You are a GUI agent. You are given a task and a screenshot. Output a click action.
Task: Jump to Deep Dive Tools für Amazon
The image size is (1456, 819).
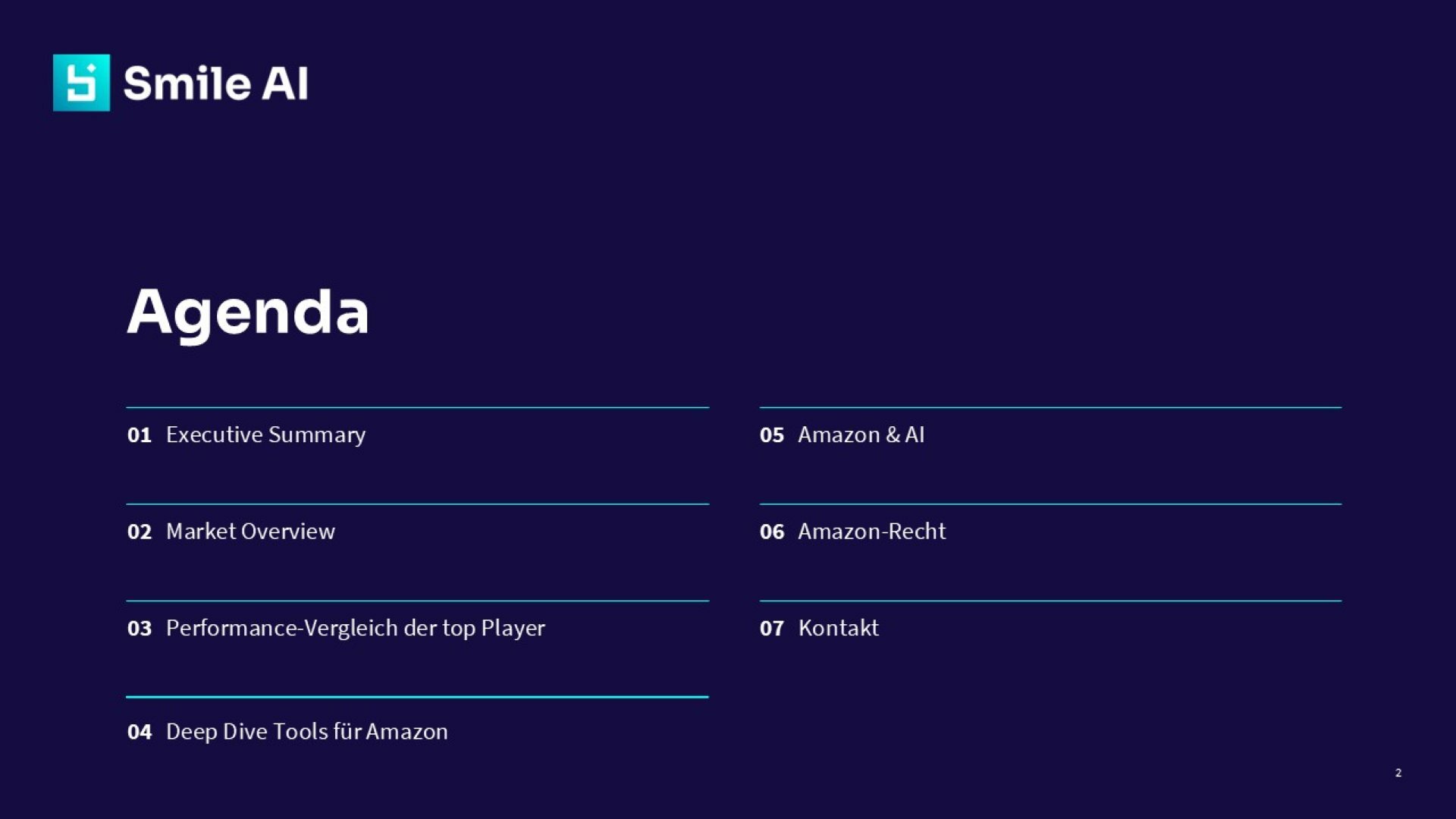pos(306,732)
